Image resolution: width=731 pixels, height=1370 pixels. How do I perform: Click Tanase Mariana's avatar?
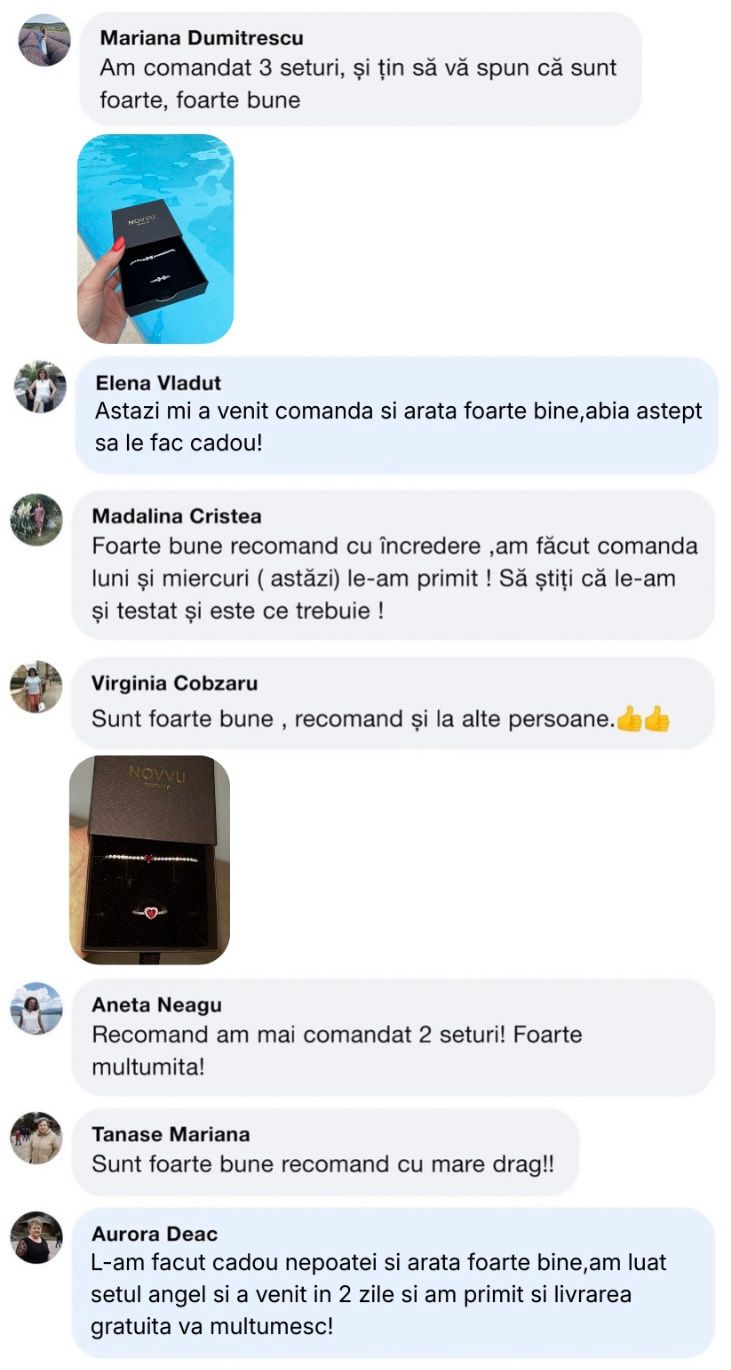click(36, 1138)
